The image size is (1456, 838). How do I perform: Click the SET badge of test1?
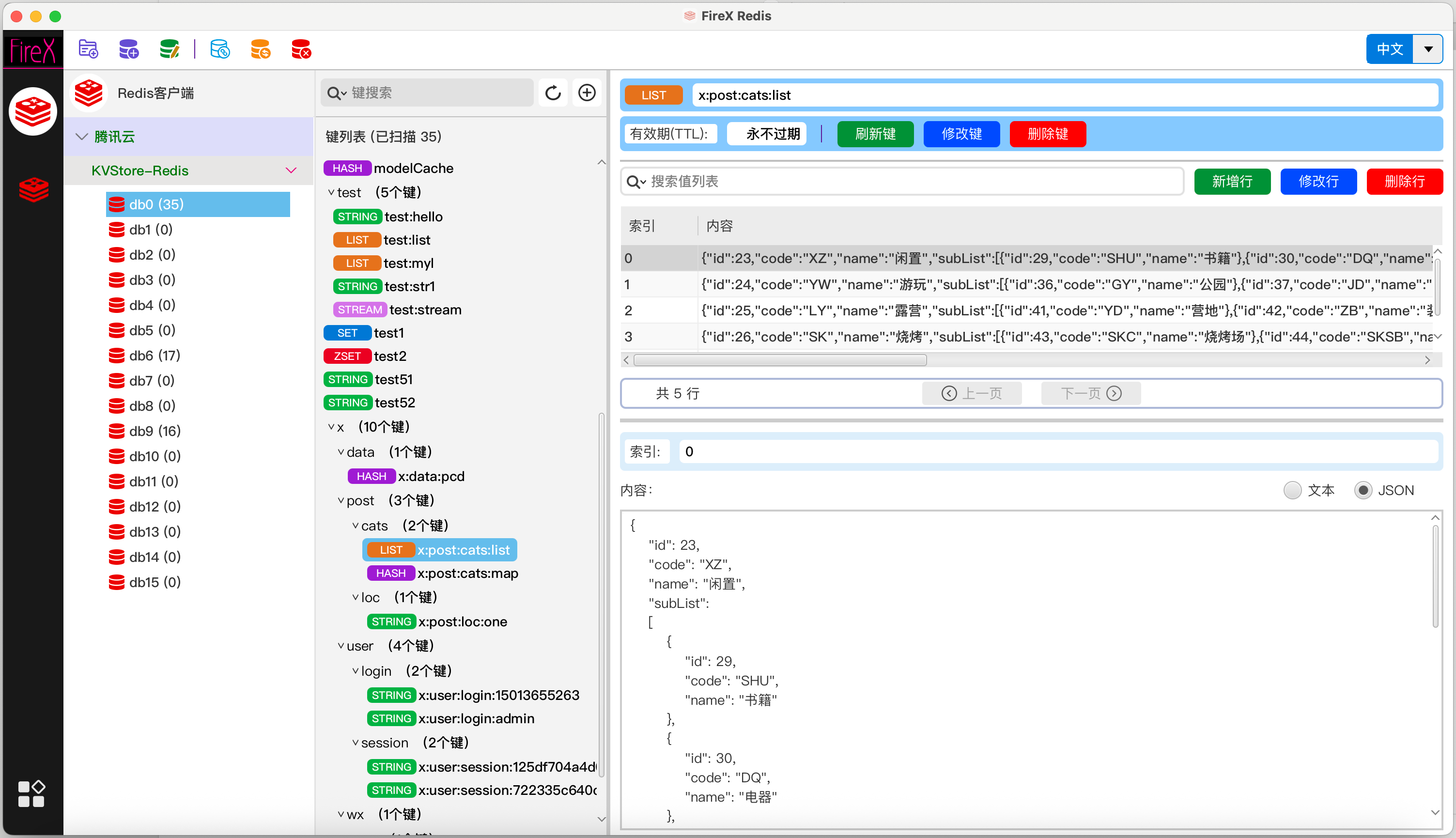point(347,333)
